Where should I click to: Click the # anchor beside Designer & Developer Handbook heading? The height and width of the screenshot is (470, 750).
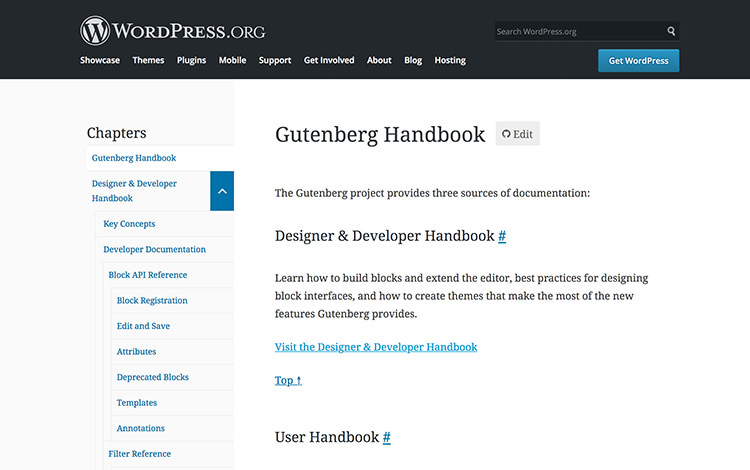502,236
